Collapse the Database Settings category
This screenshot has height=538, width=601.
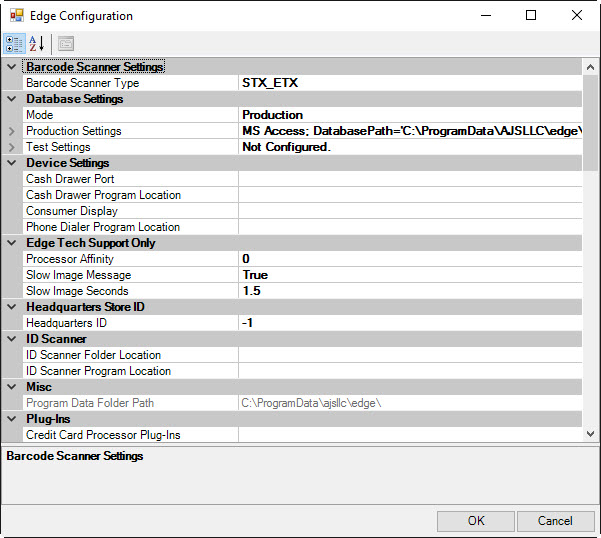pos(12,99)
